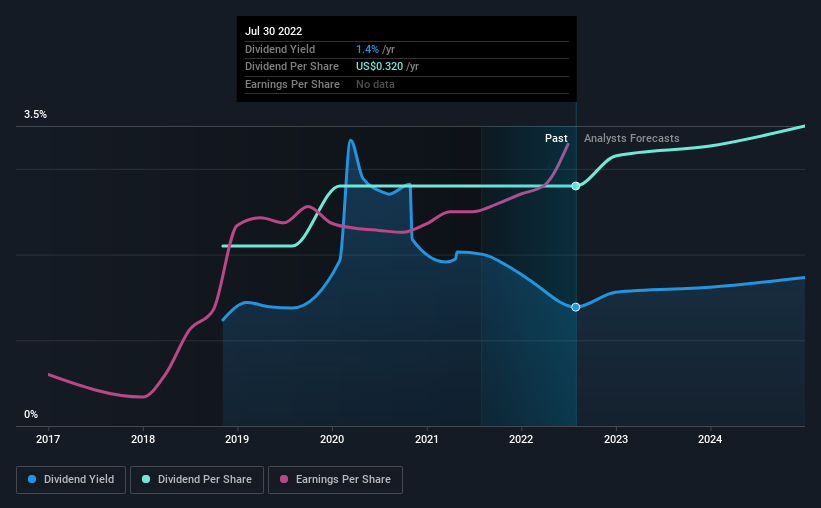This screenshot has width=821, height=508.
Task: Click the 2019 x-axis label
Action: coord(237,439)
